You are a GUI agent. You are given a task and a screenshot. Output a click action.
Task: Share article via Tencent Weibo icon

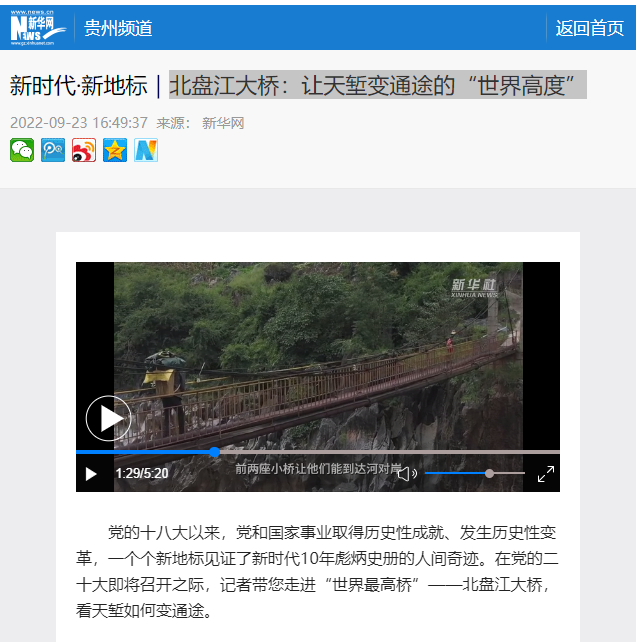pyautogui.click(x=53, y=150)
